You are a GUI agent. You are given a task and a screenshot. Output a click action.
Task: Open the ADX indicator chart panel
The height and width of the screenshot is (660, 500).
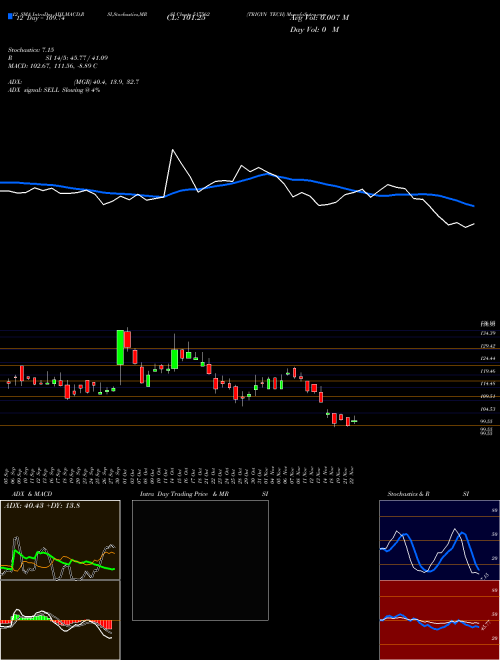point(60,540)
